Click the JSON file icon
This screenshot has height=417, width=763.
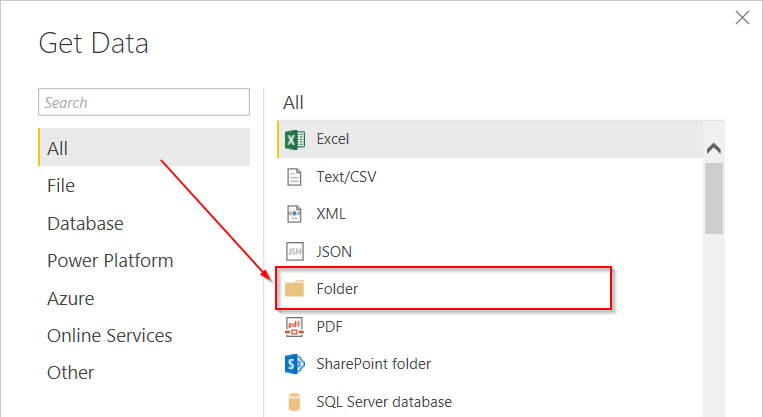(x=294, y=252)
